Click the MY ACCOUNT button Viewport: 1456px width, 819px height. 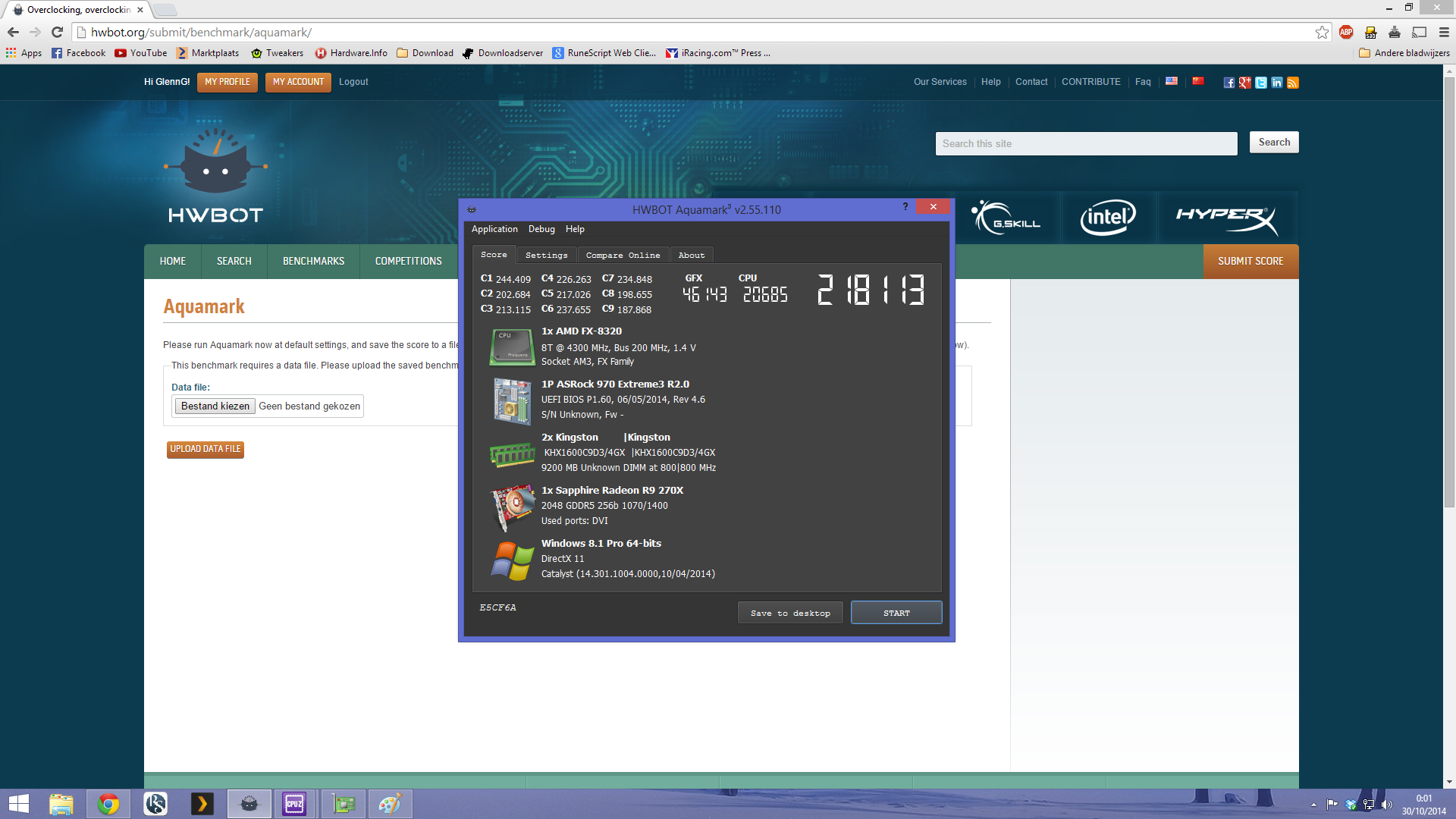click(298, 82)
